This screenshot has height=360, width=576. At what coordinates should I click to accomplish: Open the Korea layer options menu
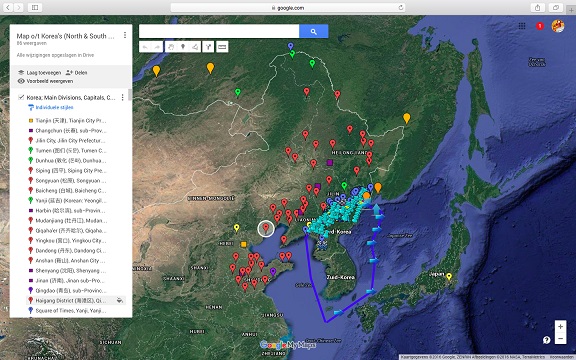tap(122, 97)
